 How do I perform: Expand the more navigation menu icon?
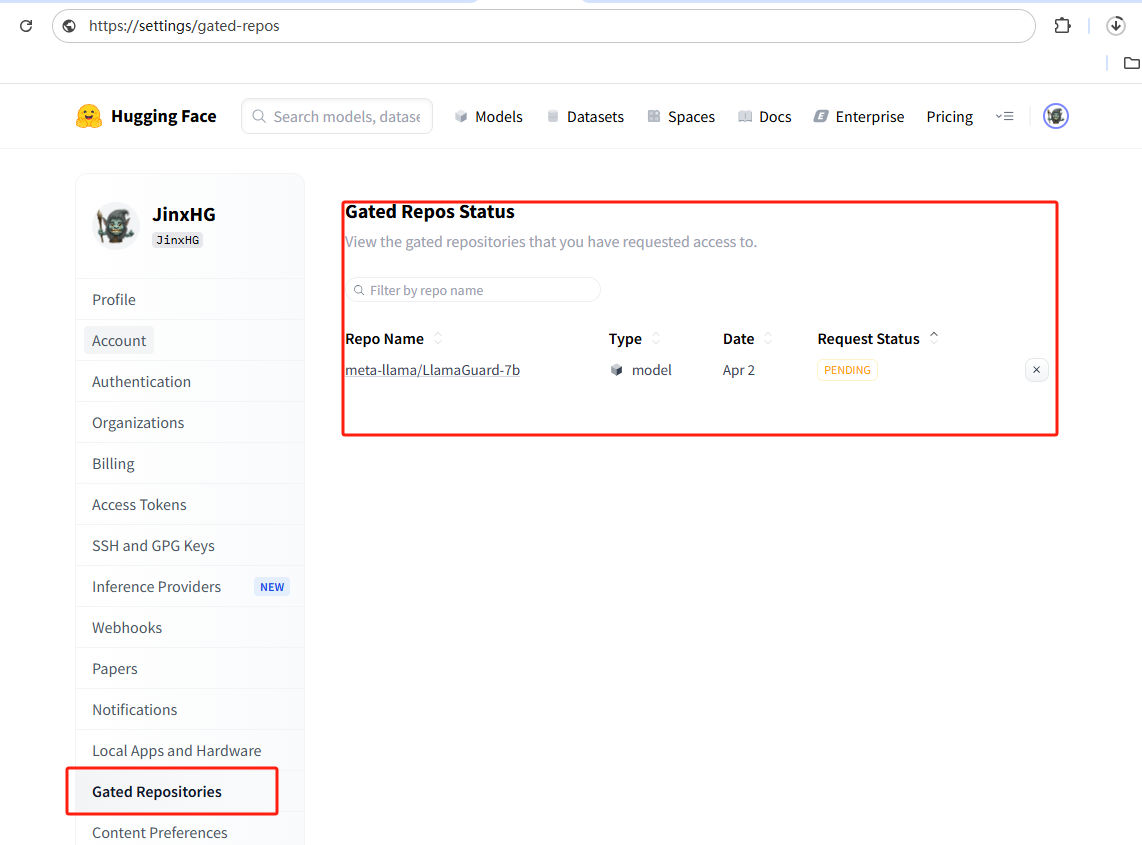(x=1004, y=116)
